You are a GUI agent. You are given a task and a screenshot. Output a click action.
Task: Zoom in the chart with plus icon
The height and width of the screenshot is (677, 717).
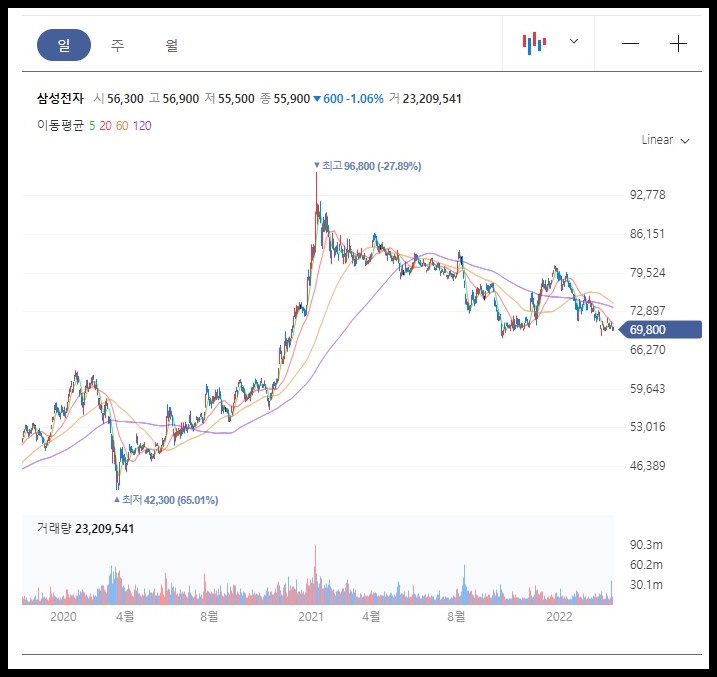coord(678,43)
